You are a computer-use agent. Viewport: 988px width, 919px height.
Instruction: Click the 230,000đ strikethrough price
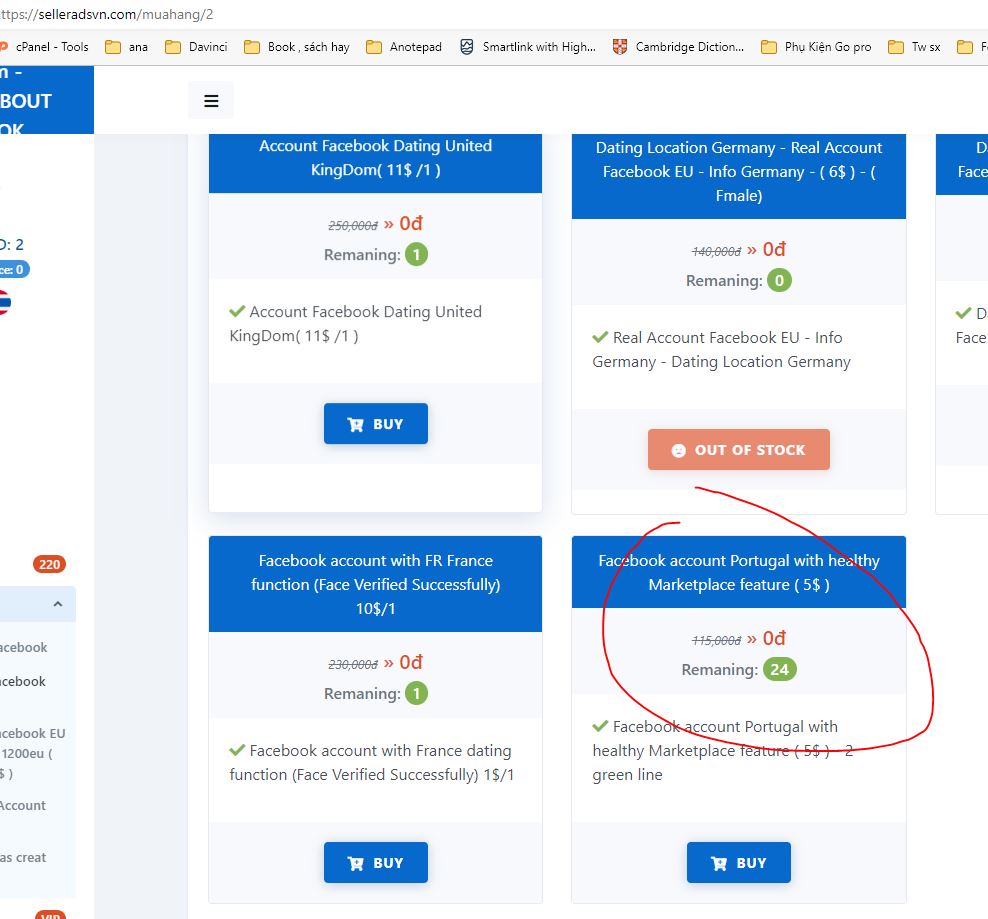tap(353, 664)
